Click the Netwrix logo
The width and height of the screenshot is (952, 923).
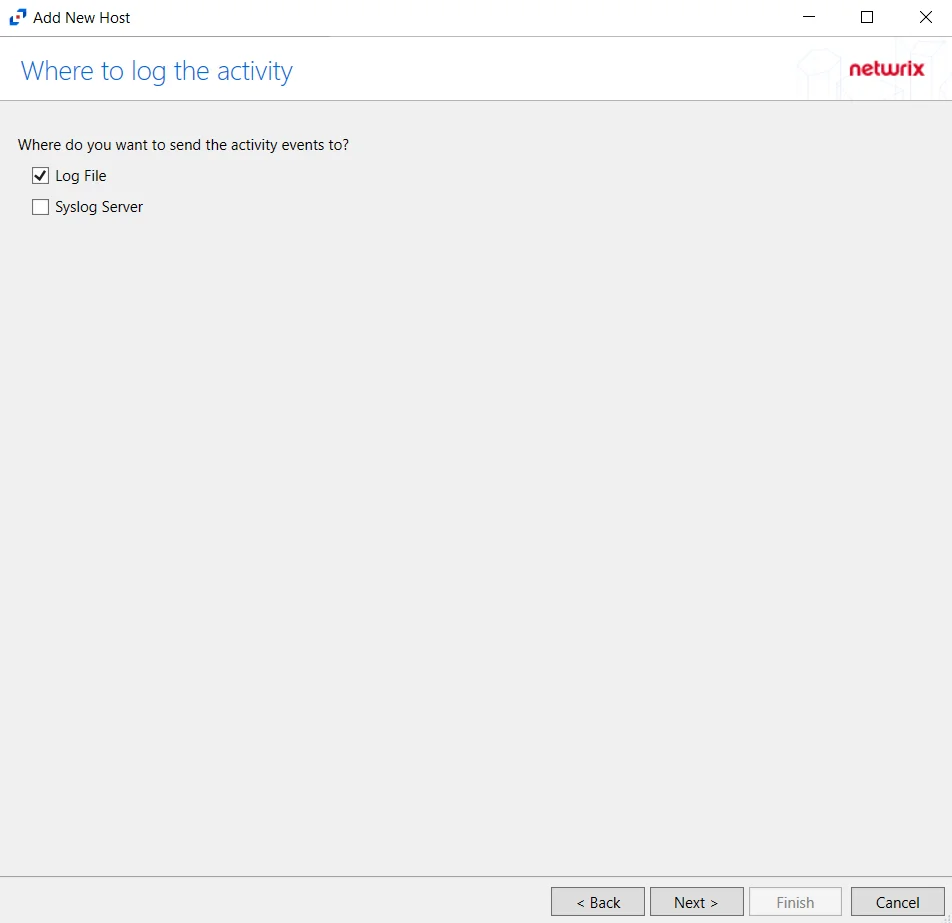click(x=886, y=69)
